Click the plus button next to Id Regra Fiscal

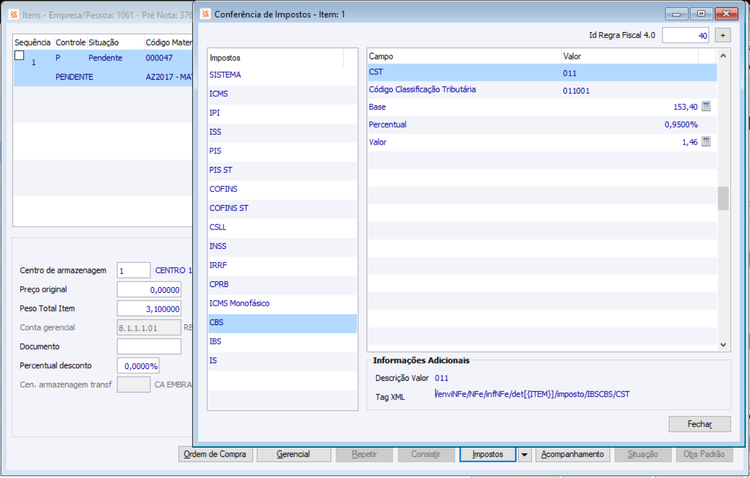click(x=723, y=35)
